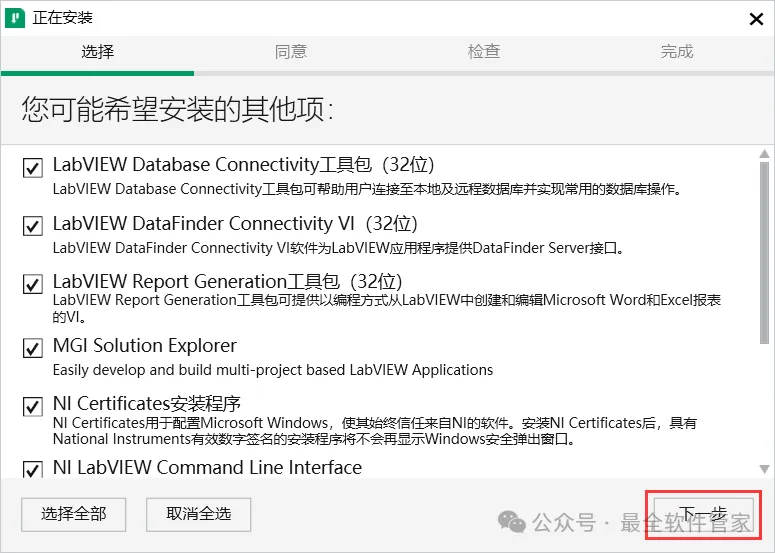Uncheck LabVIEW DataFinder Connectivity VI checkbox
775x553 pixels.
(33, 226)
